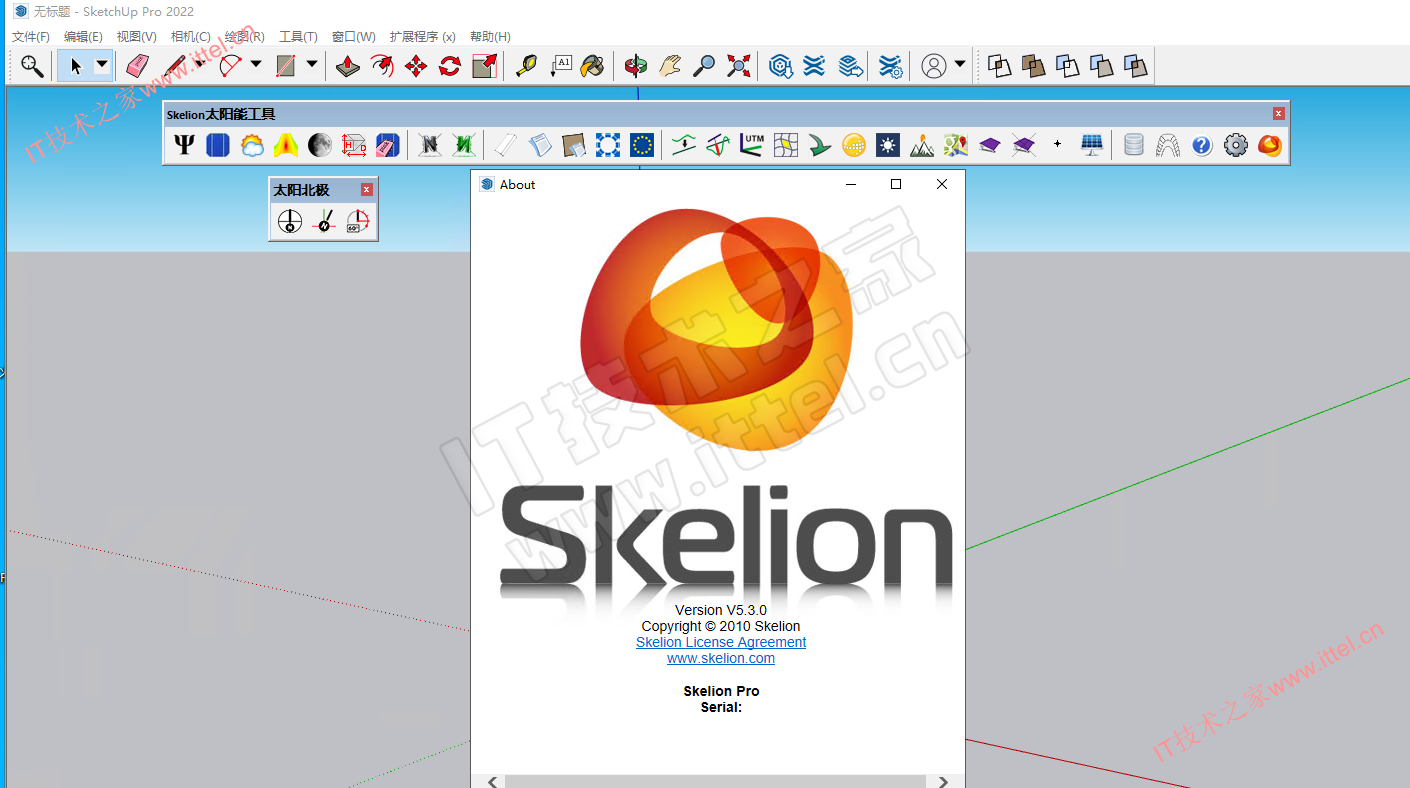The width and height of the screenshot is (1410, 788).
Task: Click the Outer Shell solid tool icon
Action: [999, 66]
